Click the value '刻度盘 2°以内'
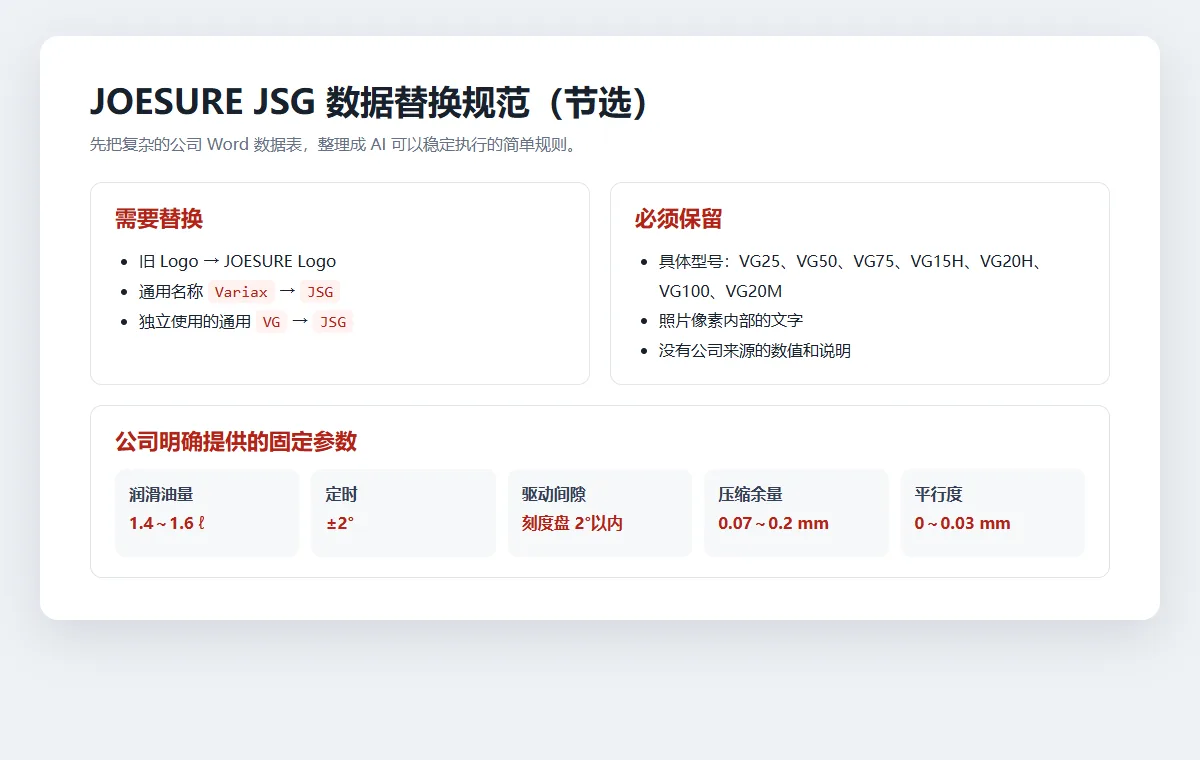The height and width of the screenshot is (760, 1200). click(x=572, y=523)
